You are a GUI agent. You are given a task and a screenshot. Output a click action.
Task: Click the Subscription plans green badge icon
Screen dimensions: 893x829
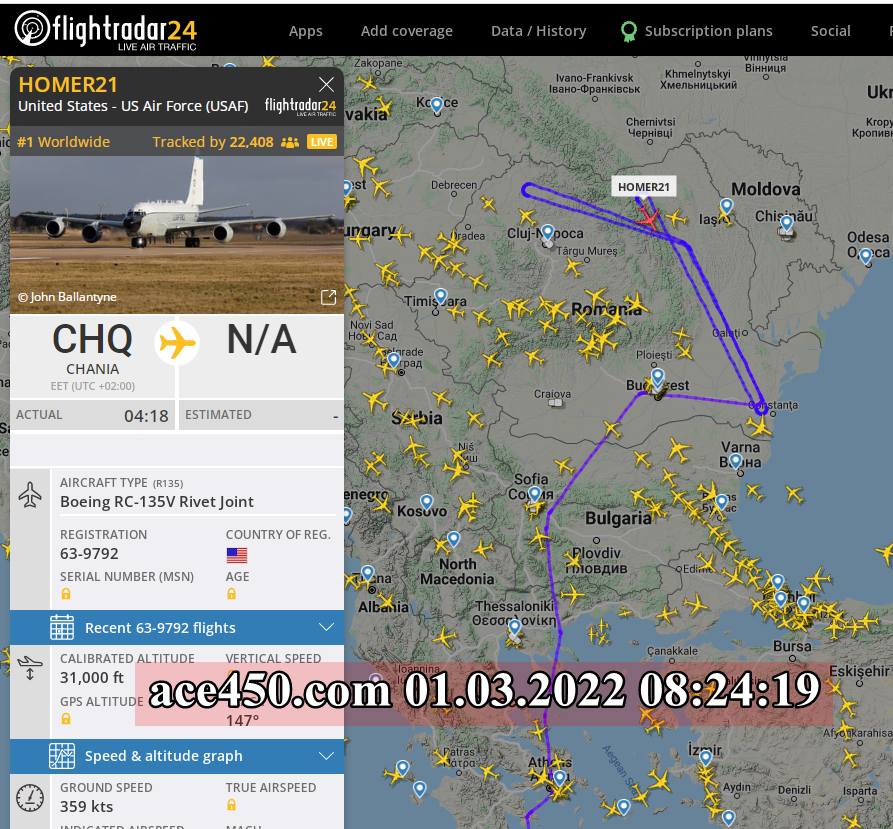click(x=628, y=31)
